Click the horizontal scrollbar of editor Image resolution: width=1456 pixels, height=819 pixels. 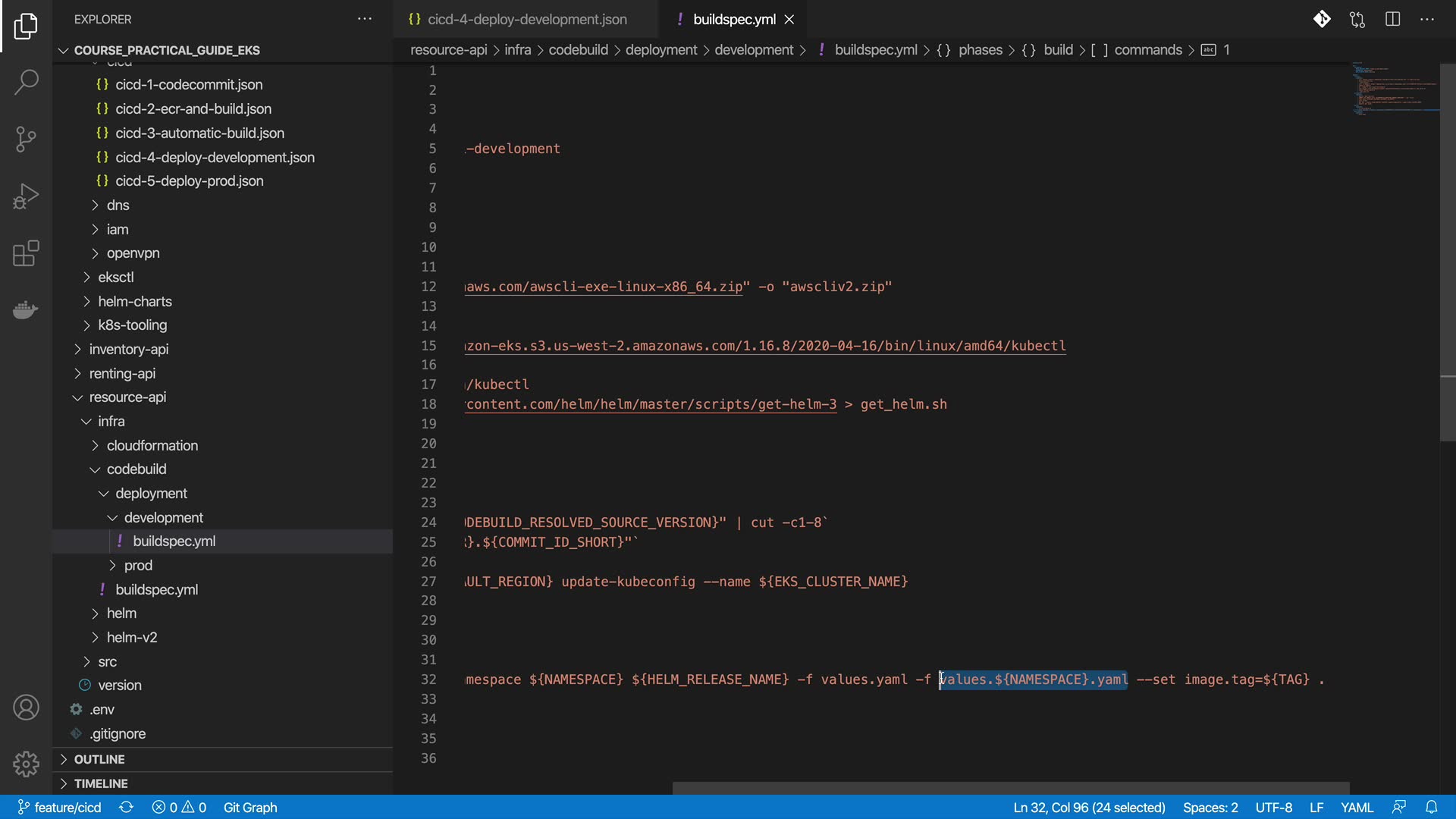click(x=1010, y=788)
